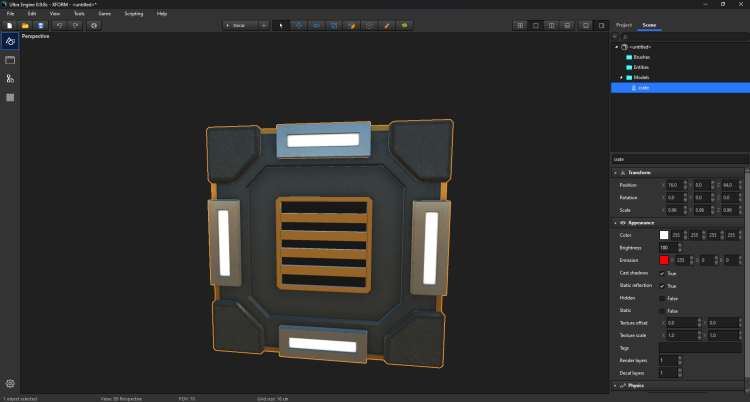The height and width of the screenshot is (402, 750).
Task: Click the red Emission color swatch
Action: tap(663, 260)
